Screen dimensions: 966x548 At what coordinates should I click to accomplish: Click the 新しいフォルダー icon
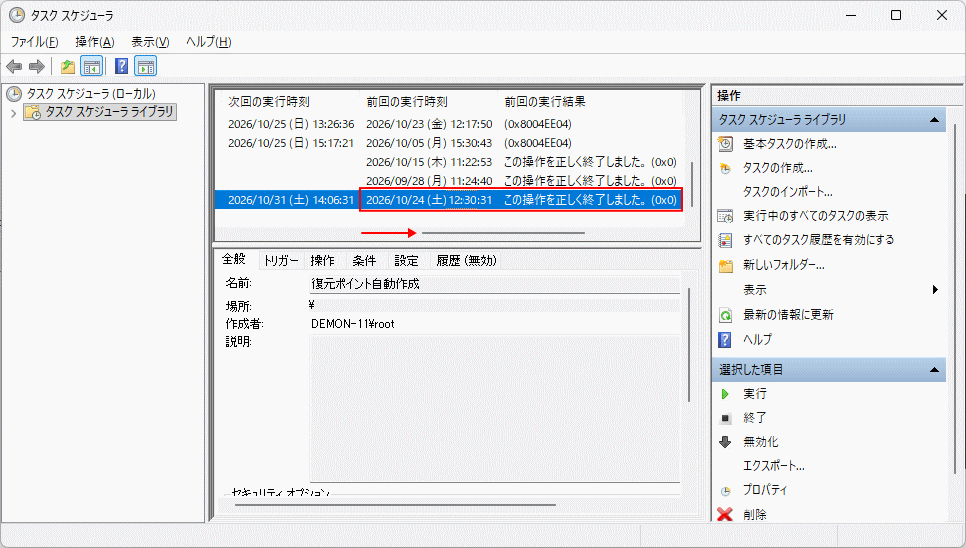point(726,265)
